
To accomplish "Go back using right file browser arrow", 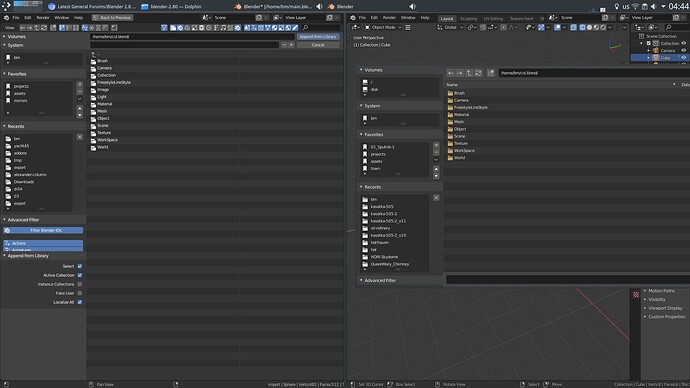I will pos(451,73).
